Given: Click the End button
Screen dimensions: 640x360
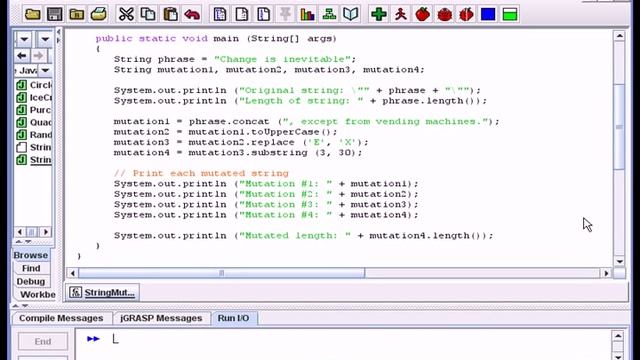Looking at the screenshot, I should [43, 342].
